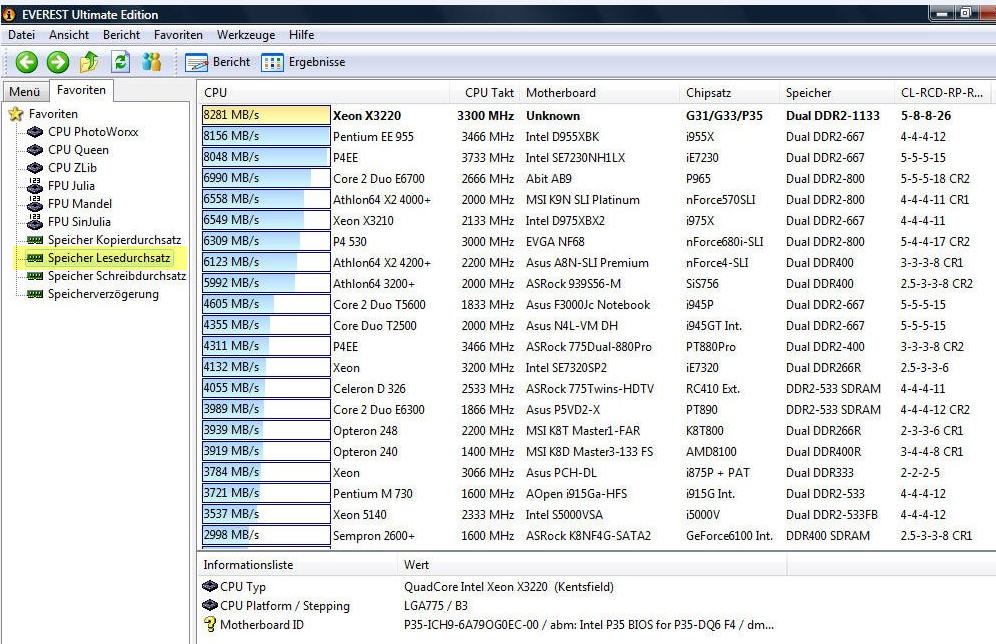Select the Xeon X3210 row

pyautogui.click(x=597, y=220)
